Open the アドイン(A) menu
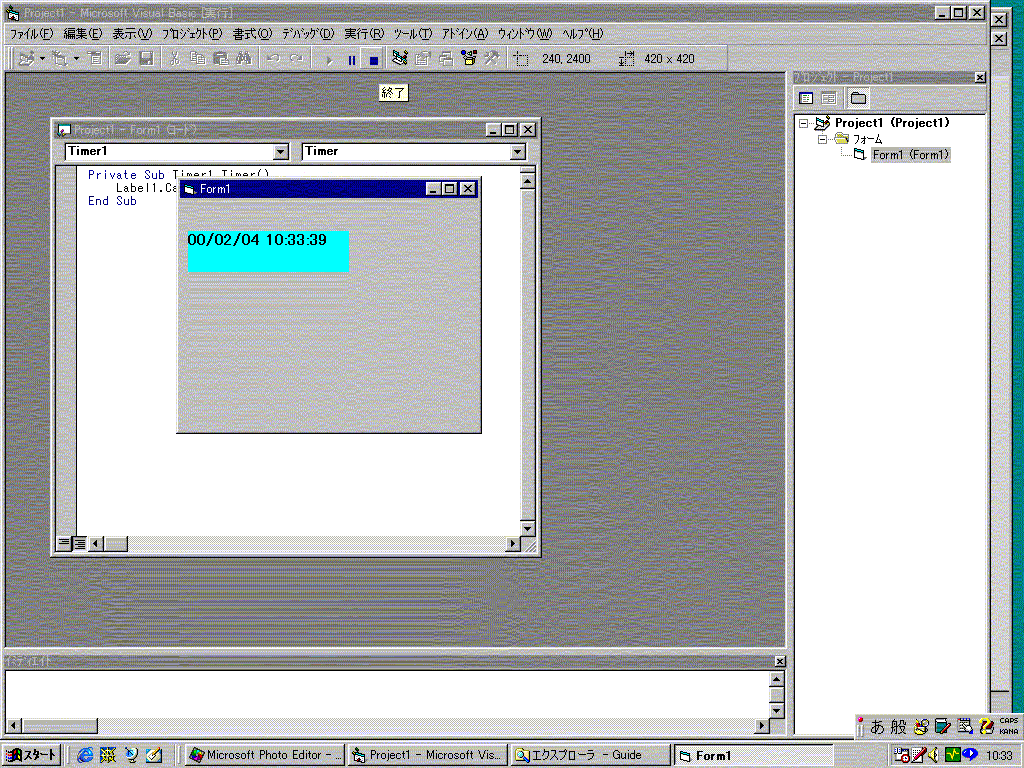Viewport: 1024px width, 768px height. click(x=464, y=34)
